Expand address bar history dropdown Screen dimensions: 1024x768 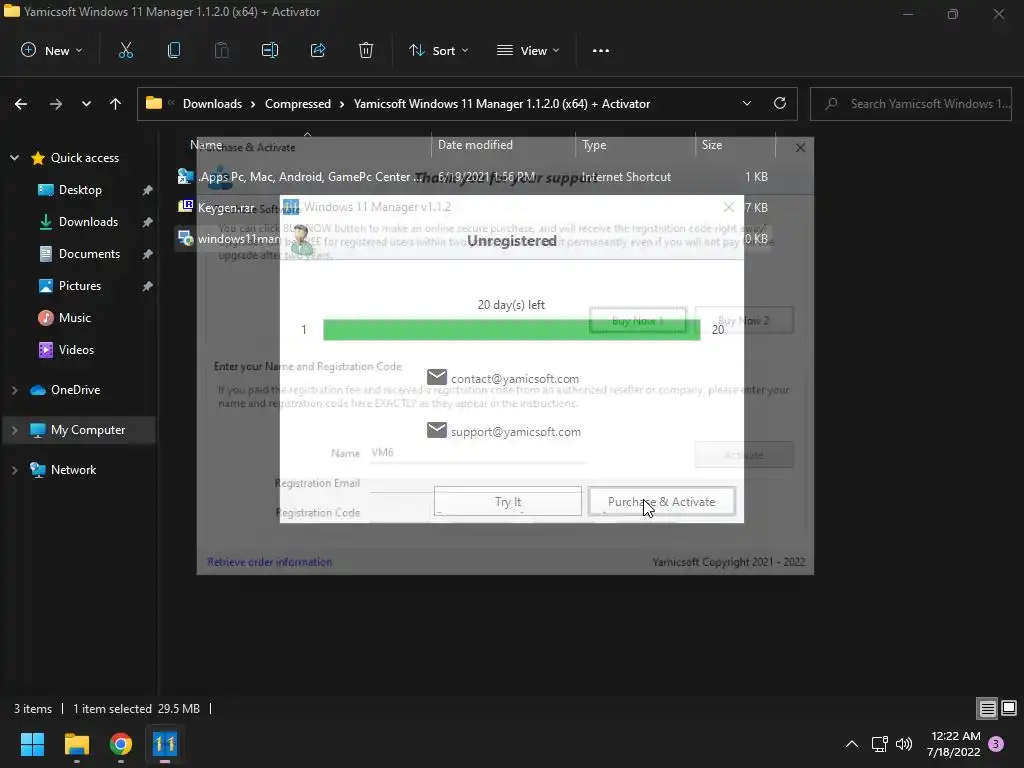pos(746,103)
